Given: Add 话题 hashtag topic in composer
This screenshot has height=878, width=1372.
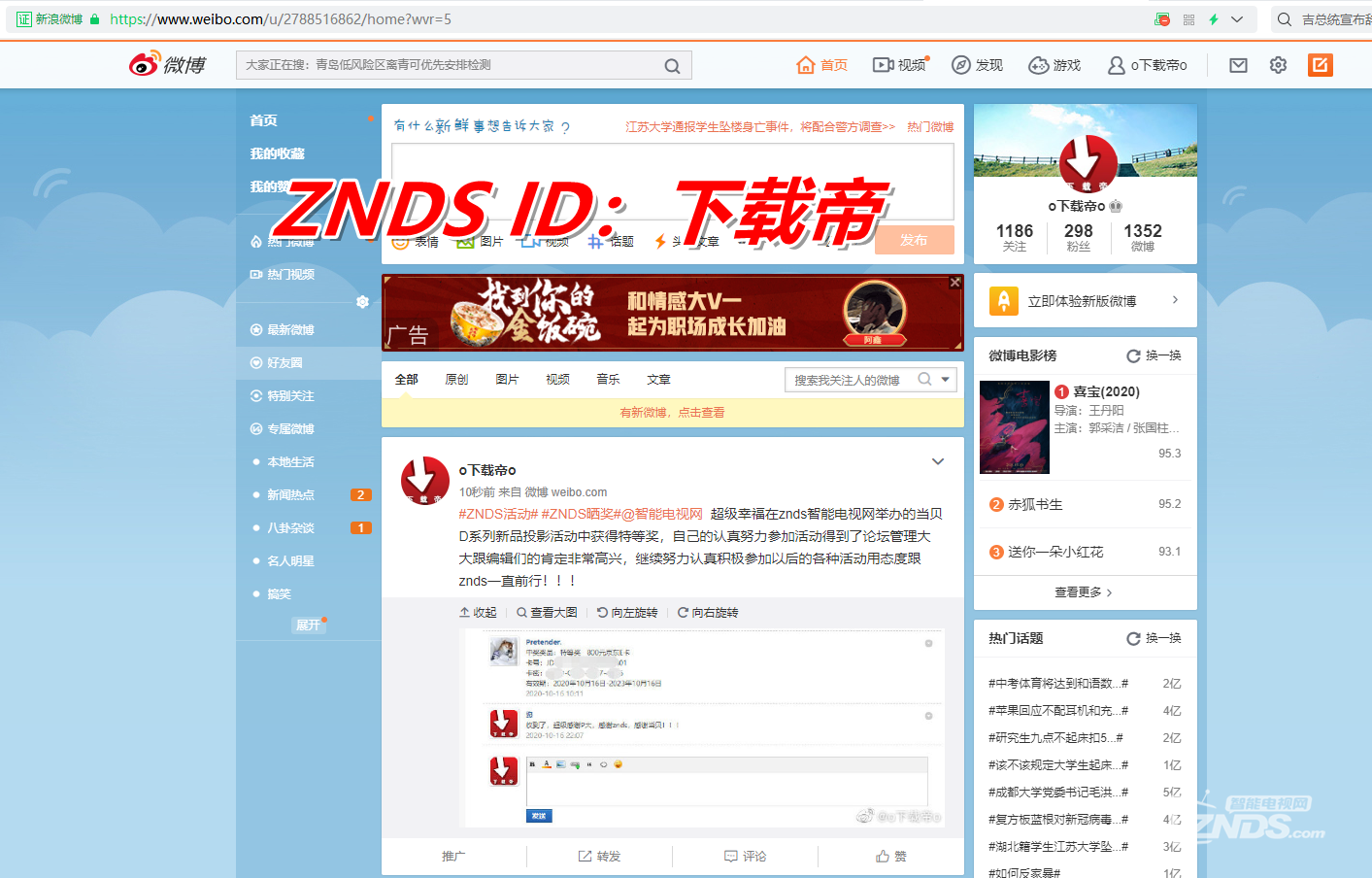Looking at the screenshot, I should pos(611,241).
